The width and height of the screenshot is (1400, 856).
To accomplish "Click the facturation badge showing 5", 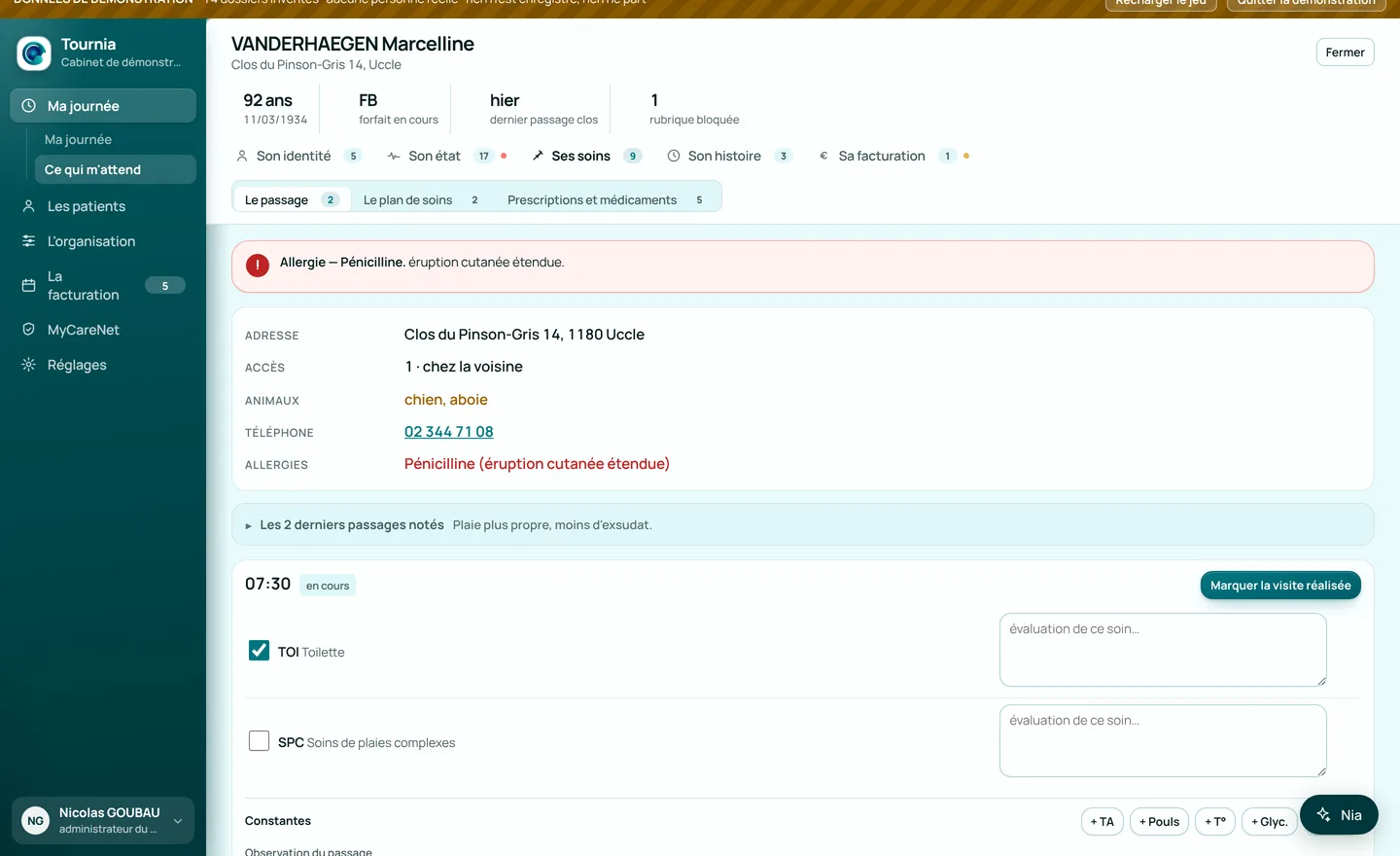I will [x=165, y=285].
